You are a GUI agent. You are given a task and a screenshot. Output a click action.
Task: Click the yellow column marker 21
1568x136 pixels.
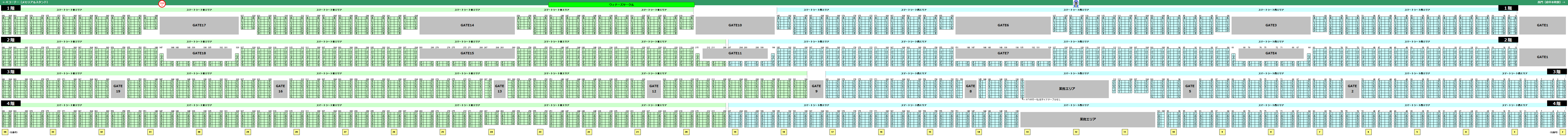tap(637, 132)
